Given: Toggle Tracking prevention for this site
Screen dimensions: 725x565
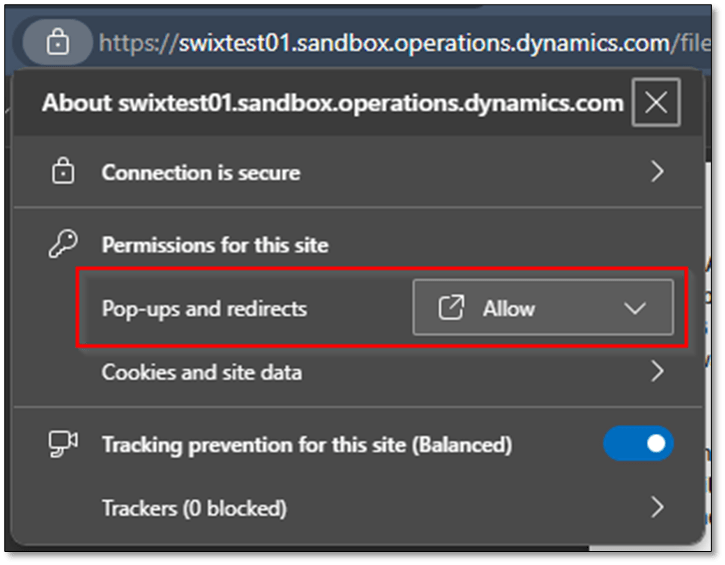Looking at the screenshot, I should pos(638,445).
